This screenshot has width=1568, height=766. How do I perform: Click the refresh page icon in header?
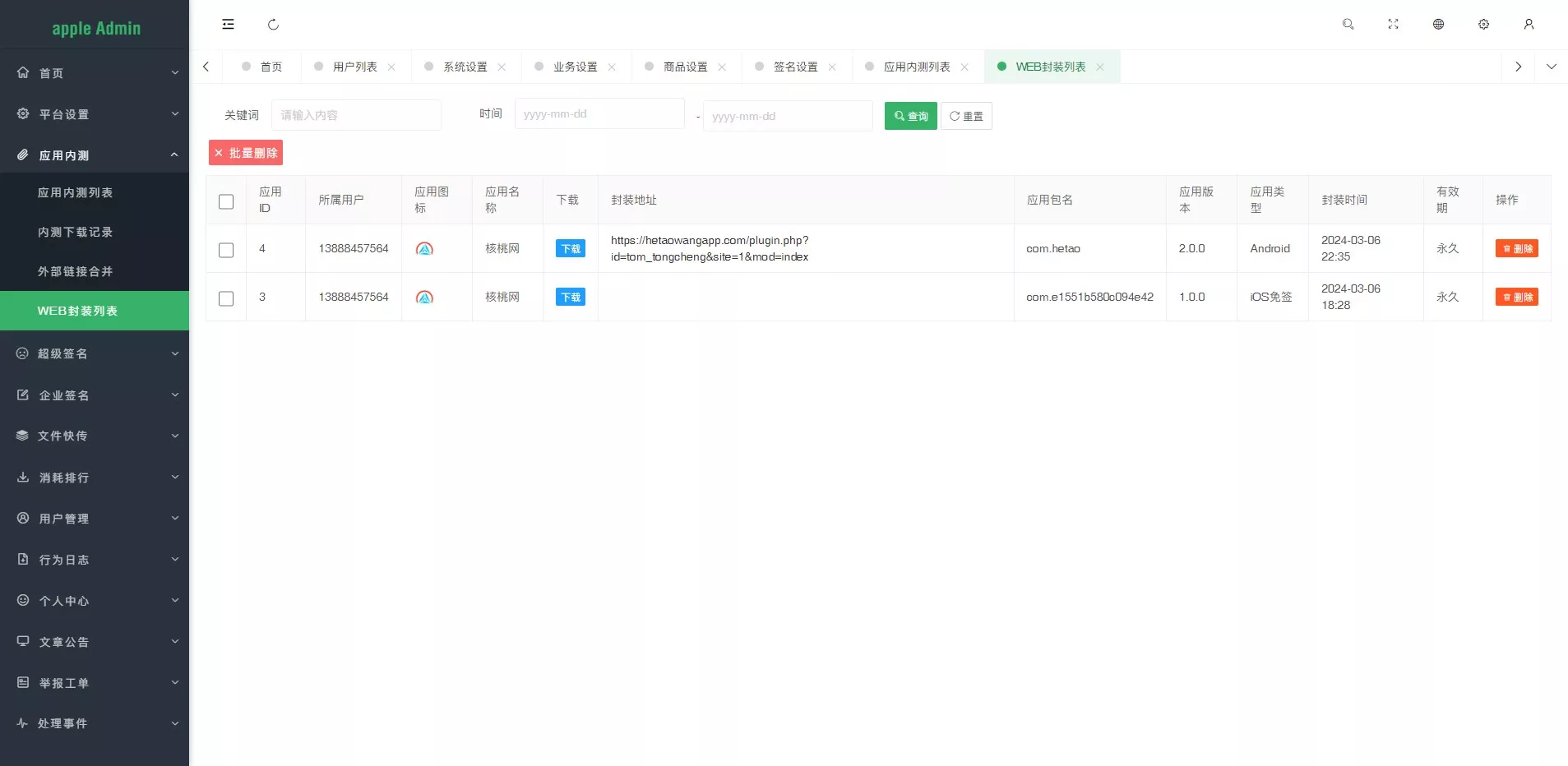pyautogui.click(x=273, y=25)
